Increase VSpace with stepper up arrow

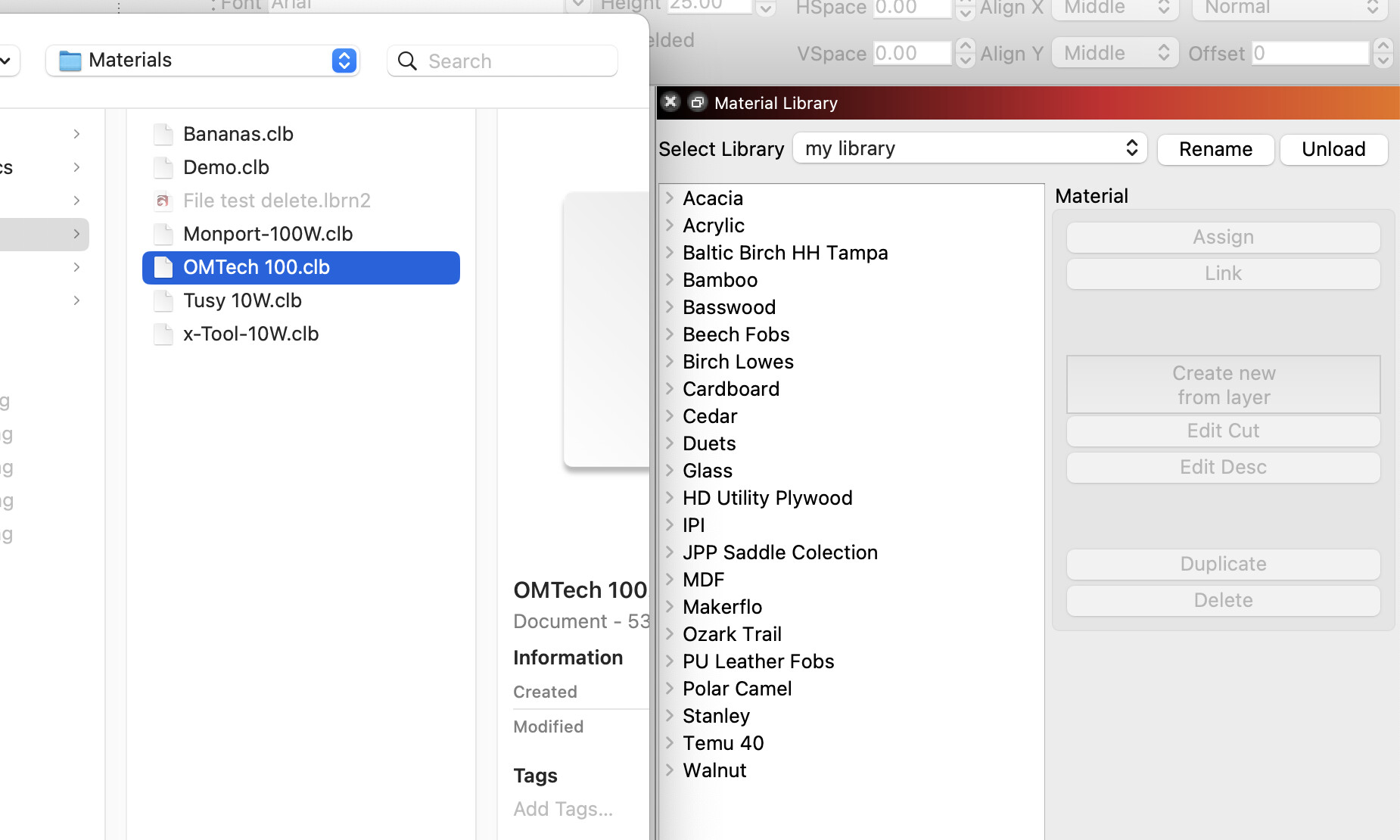tap(965, 45)
